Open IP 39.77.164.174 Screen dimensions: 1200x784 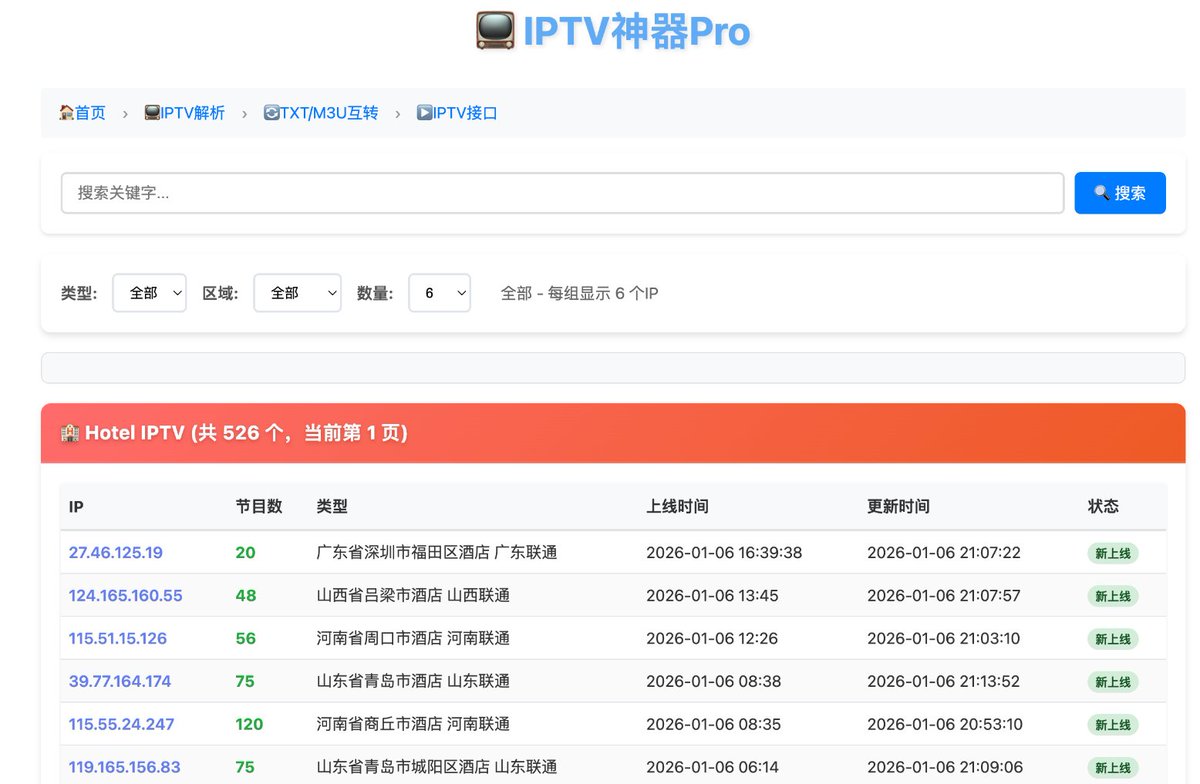[x=120, y=681]
